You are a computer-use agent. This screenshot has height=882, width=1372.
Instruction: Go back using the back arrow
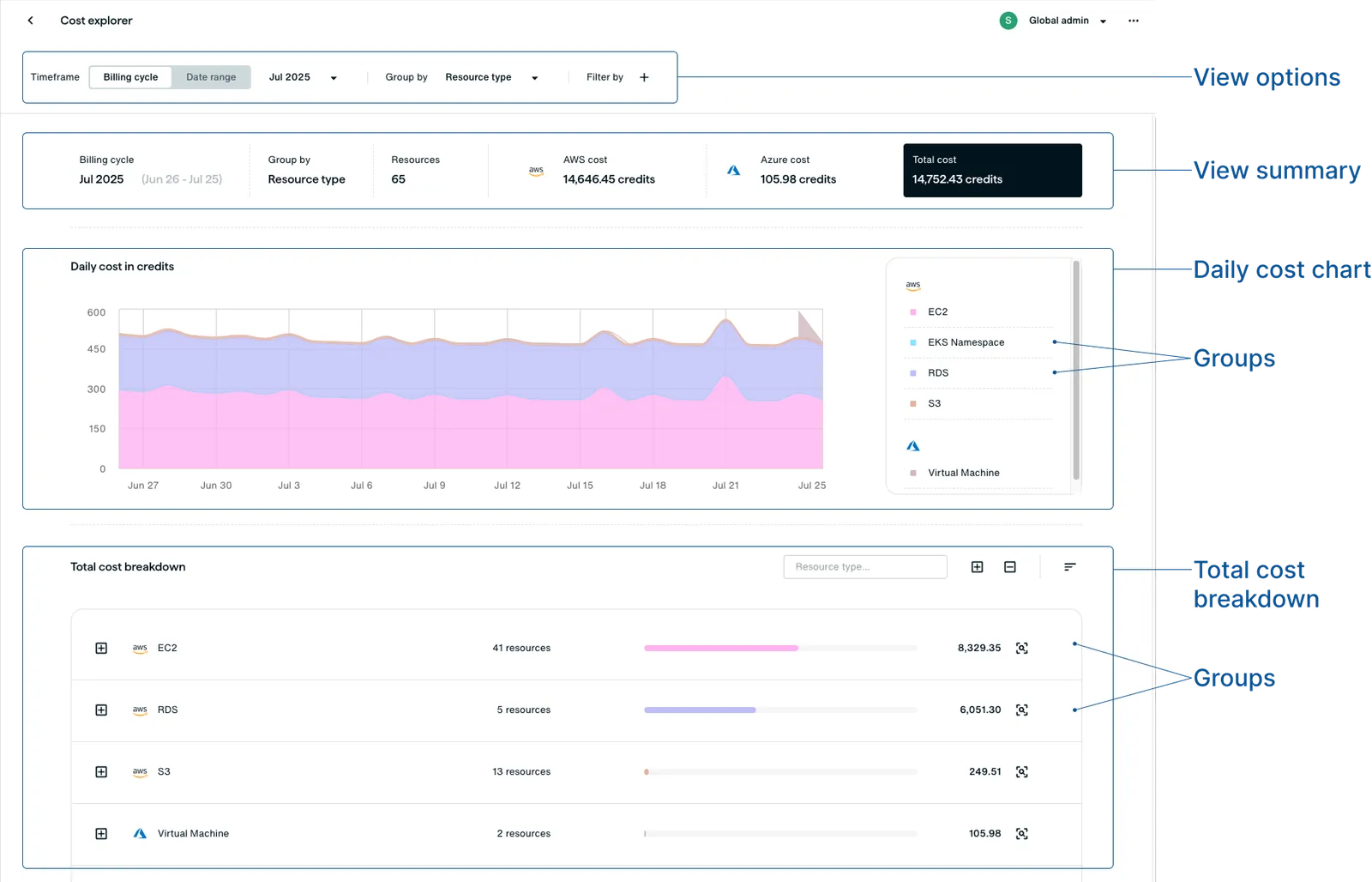(x=31, y=21)
